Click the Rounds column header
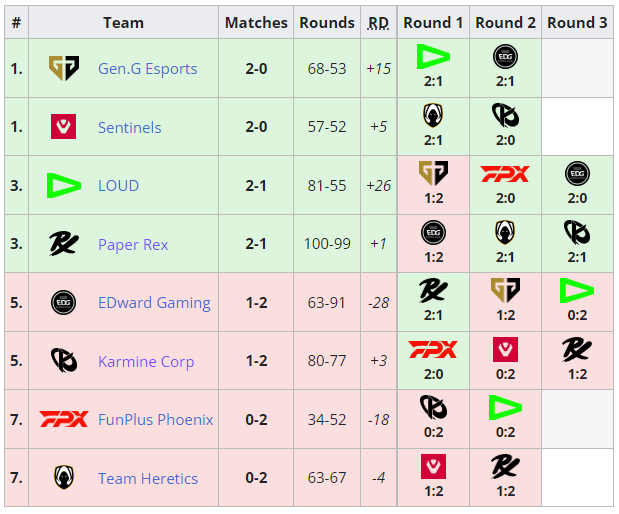Image resolution: width=619 pixels, height=514 pixels. click(x=327, y=22)
